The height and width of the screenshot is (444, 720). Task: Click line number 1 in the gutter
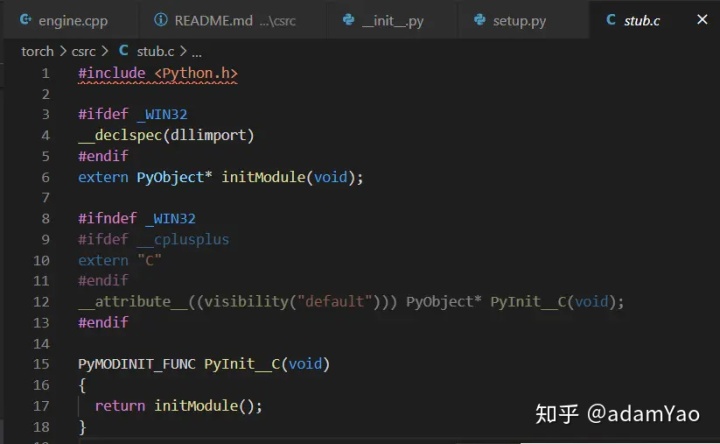[x=45, y=73]
